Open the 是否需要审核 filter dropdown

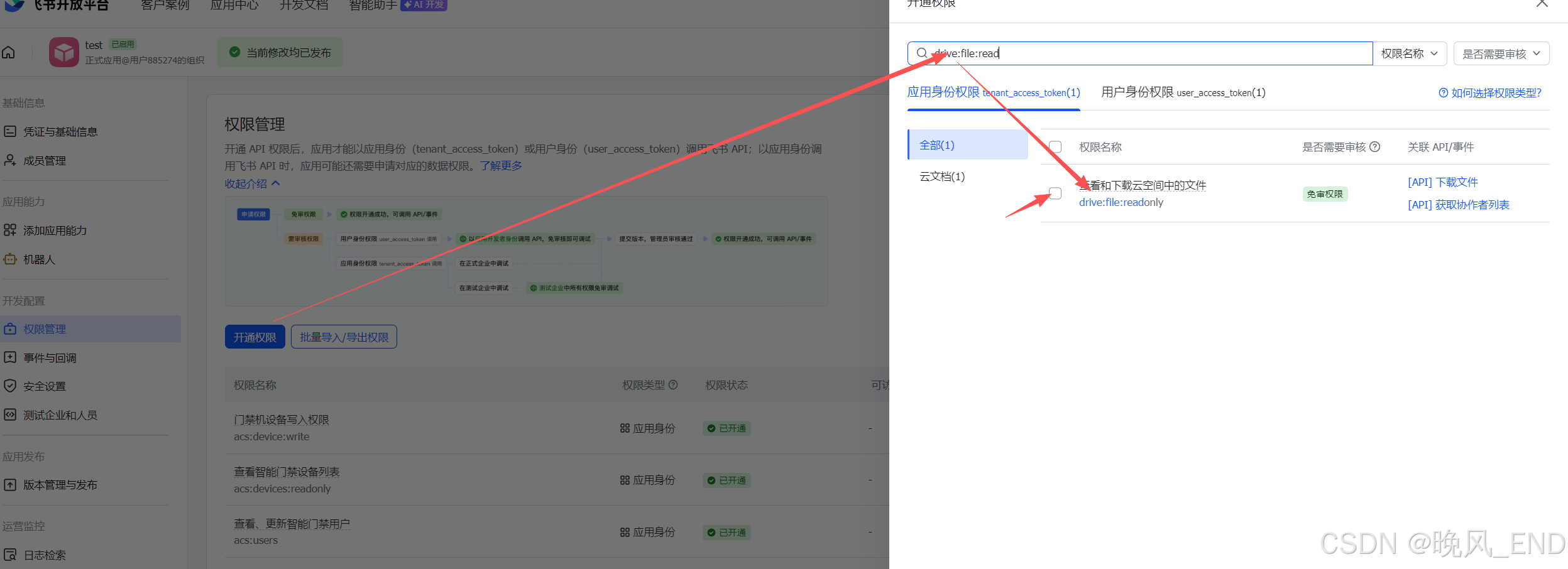[1501, 54]
